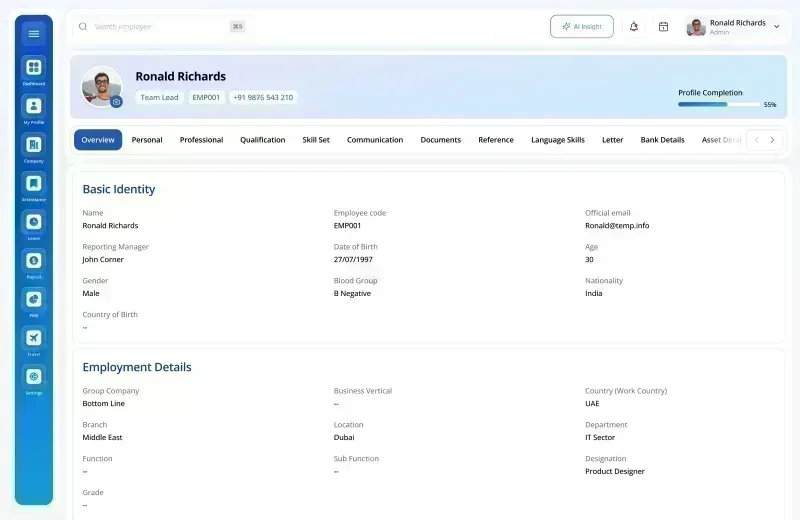Open the Language Skills tab

click(558, 140)
